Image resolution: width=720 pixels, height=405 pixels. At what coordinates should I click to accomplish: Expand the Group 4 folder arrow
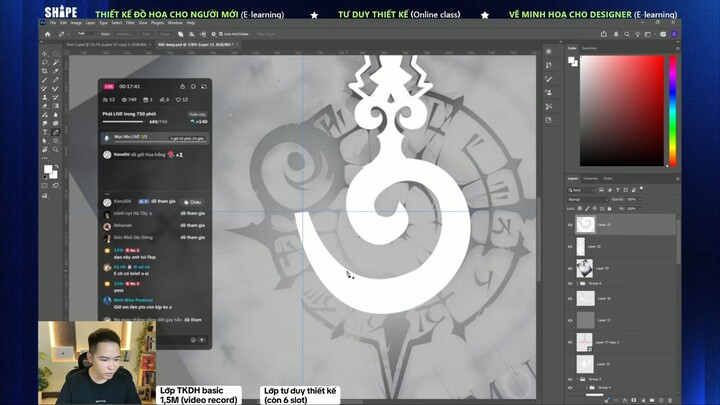[587, 388]
